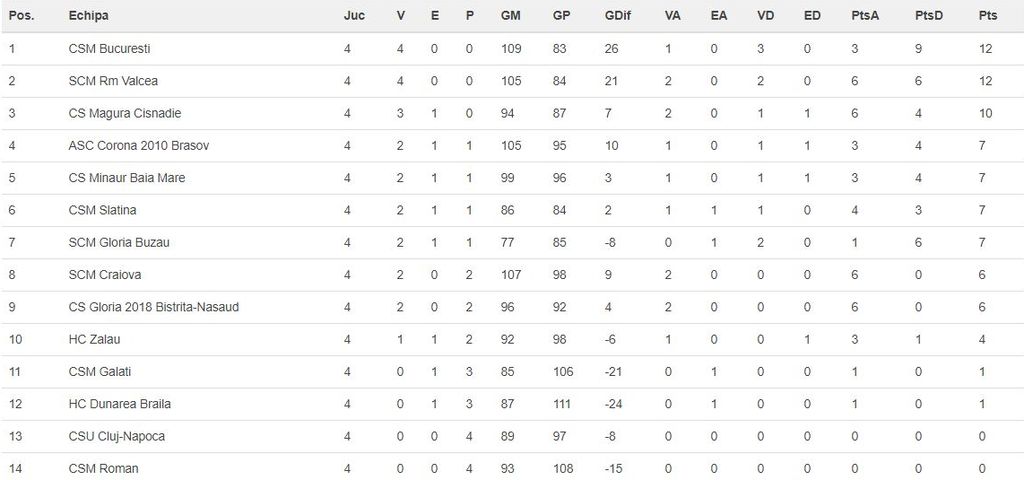Click the CSM Slatina team name
Image resolution: width=1024 pixels, height=480 pixels.
coord(103,210)
